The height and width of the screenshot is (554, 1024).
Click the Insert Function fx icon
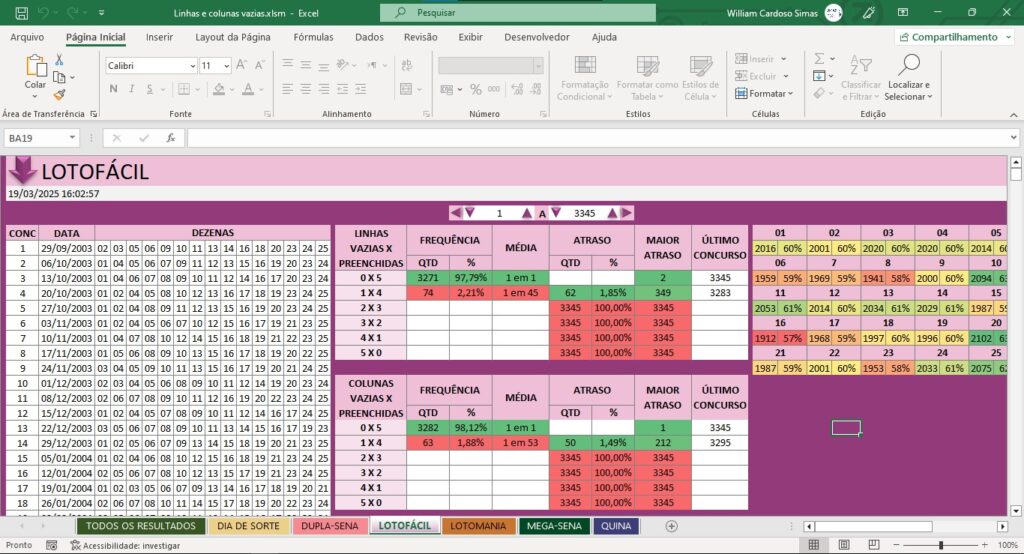click(170, 138)
